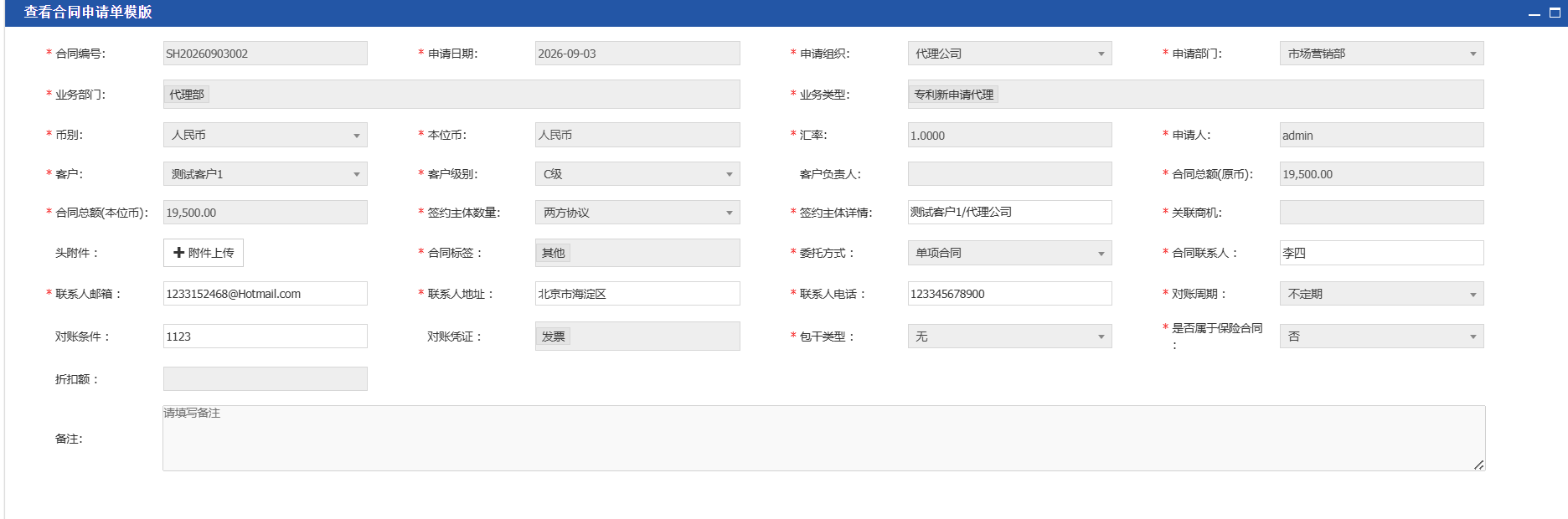
Task: Click the 备注 textarea 请填写备注
Action: click(823, 439)
